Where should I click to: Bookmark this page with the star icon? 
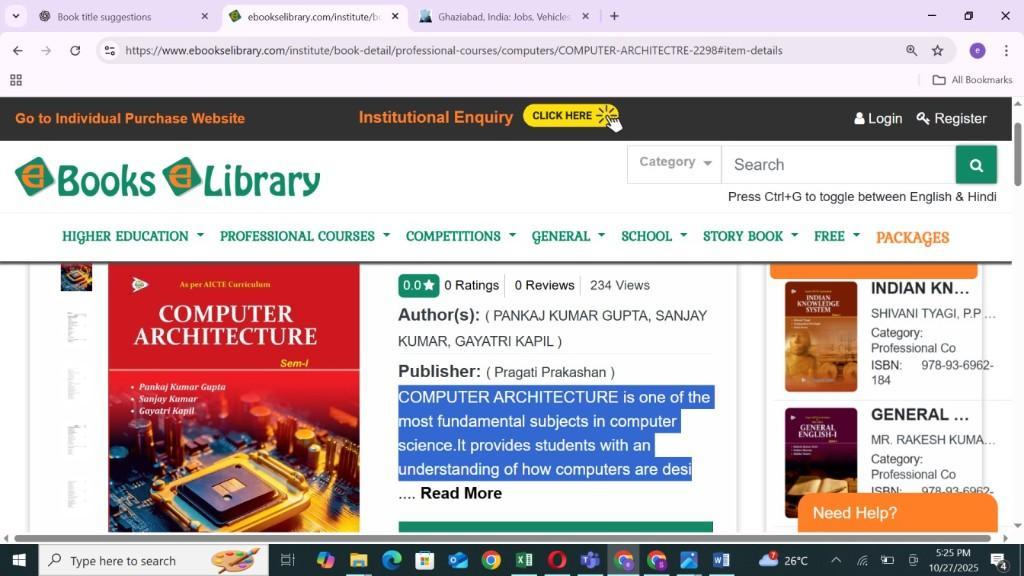[938, 50]
